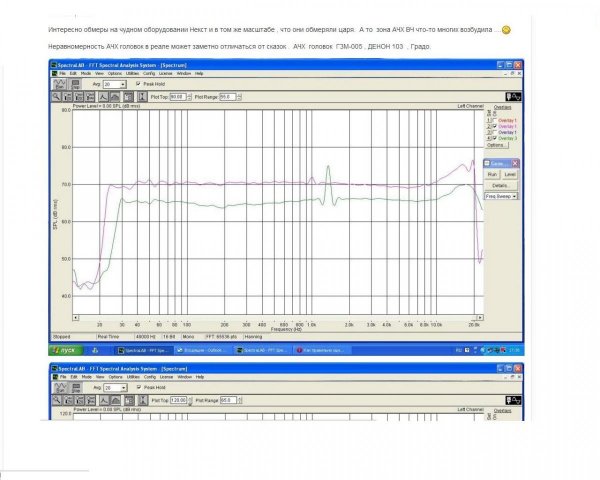Click the 80.00 Plot Top stepper arrows

pyautogui.click(x=189, y=97)
